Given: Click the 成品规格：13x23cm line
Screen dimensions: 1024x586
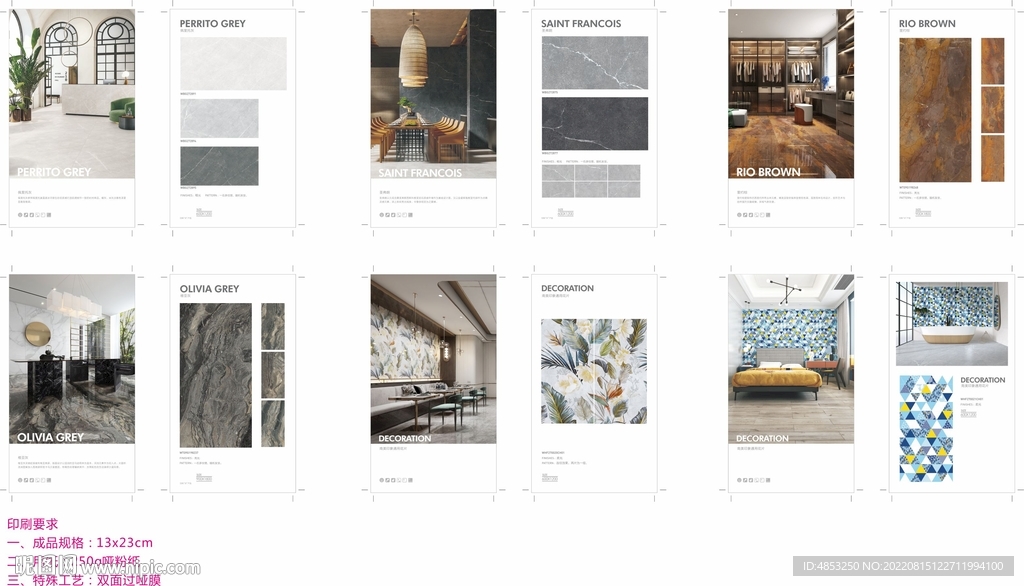Looking at the screenshot, I should 80,543.
